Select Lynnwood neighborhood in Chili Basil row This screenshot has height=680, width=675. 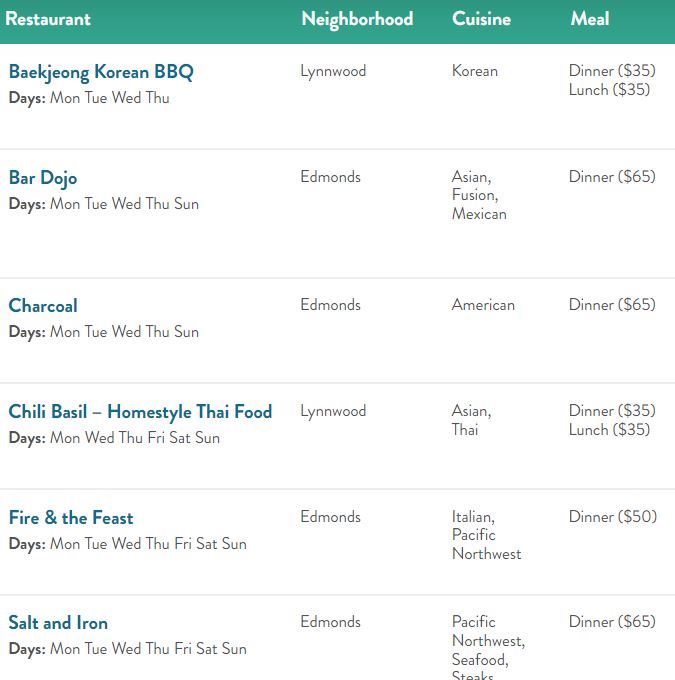click(x=333, y=411)
